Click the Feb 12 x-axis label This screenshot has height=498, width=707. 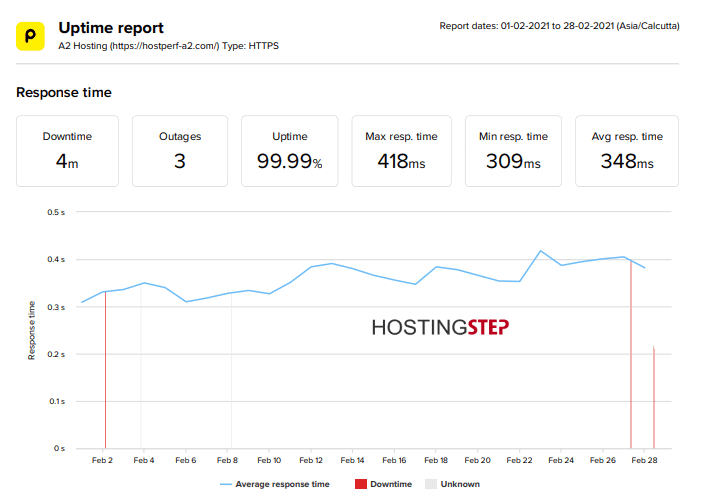pyautogui.click(x=311, y=460)
